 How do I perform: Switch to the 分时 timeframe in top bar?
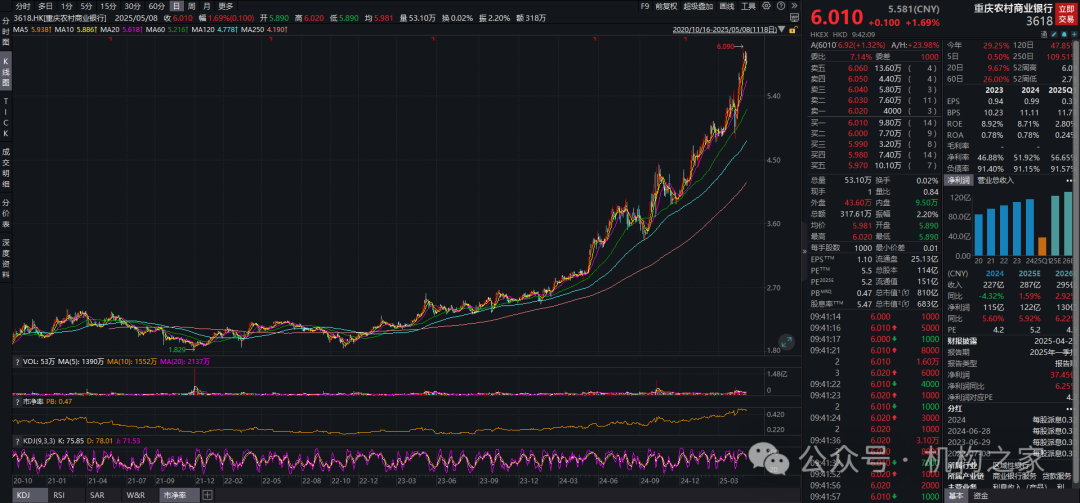point(23,6)
